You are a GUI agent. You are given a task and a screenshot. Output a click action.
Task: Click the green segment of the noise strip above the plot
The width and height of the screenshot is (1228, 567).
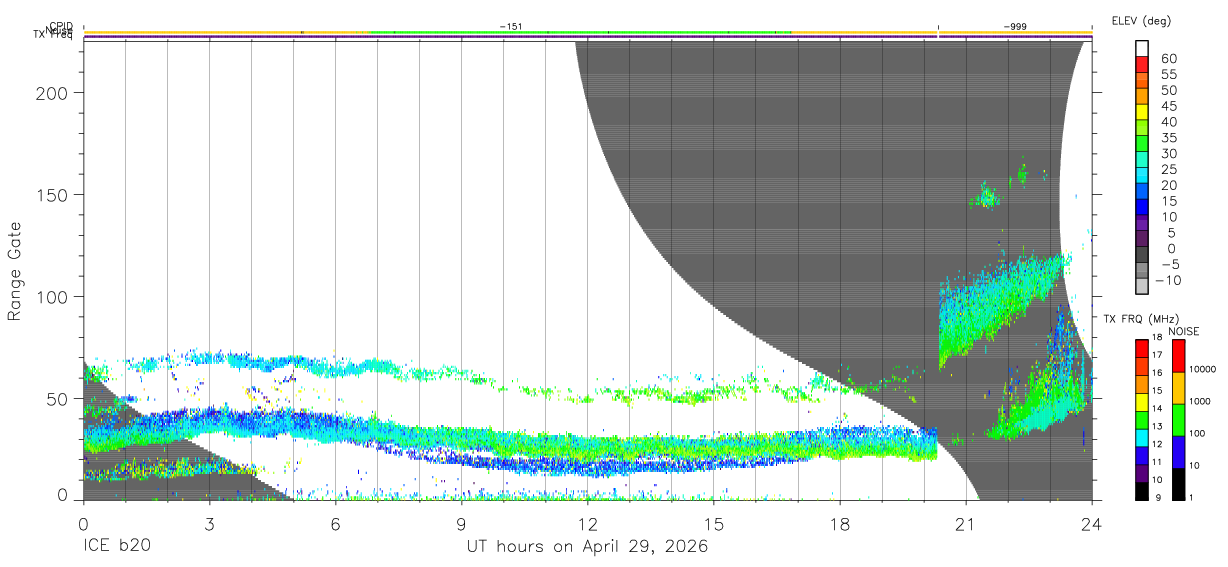[580, 33]
